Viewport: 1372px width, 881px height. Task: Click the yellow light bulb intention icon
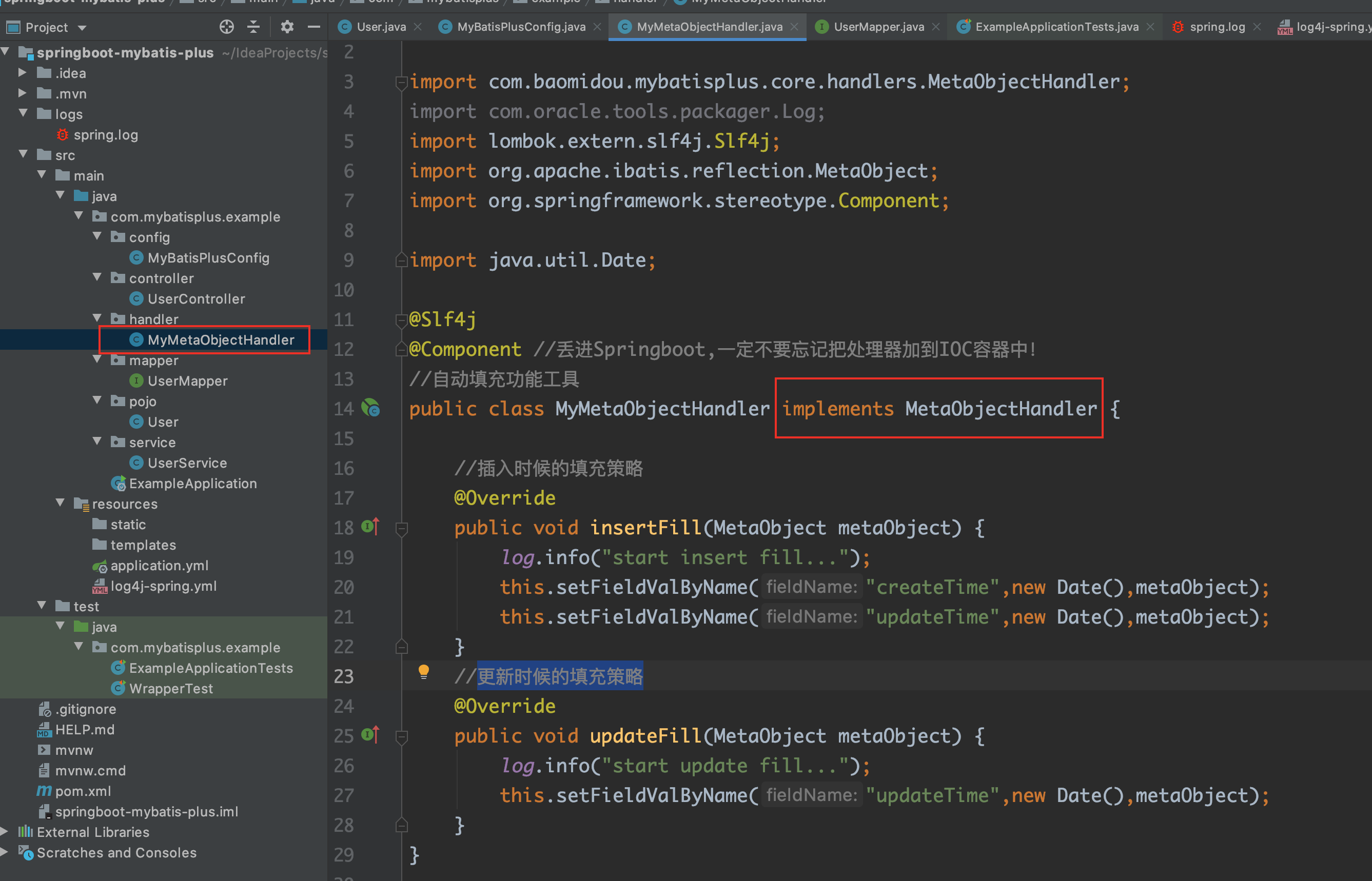(424, 672)
